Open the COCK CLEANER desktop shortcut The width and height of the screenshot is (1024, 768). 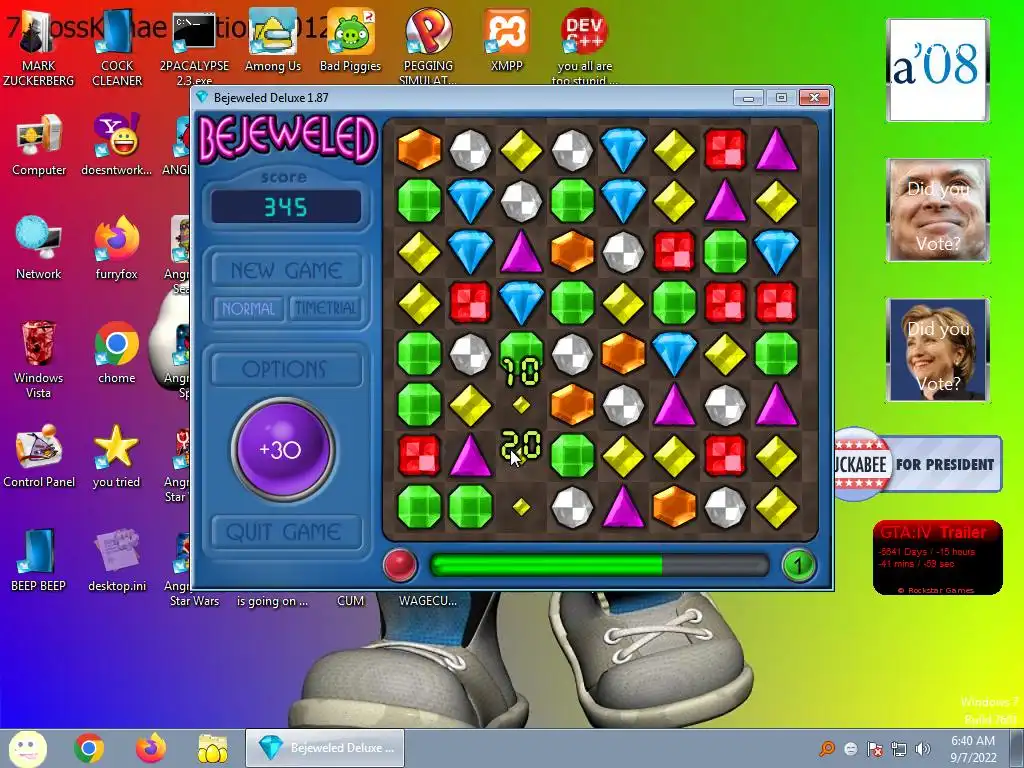(x=117, y=47)
